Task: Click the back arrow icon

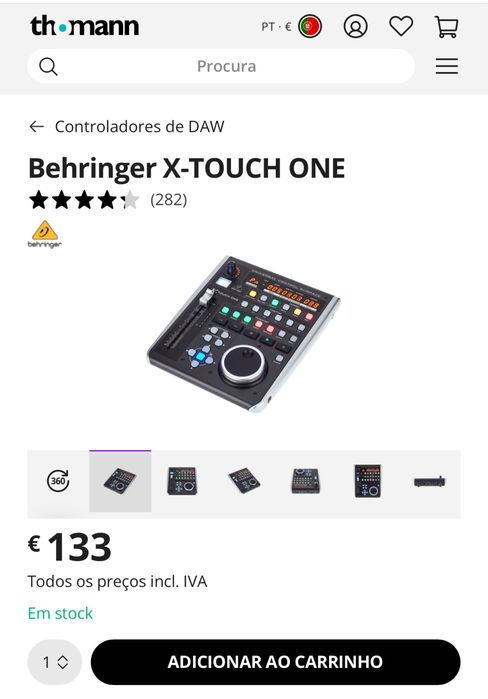Action: (37, 127)
